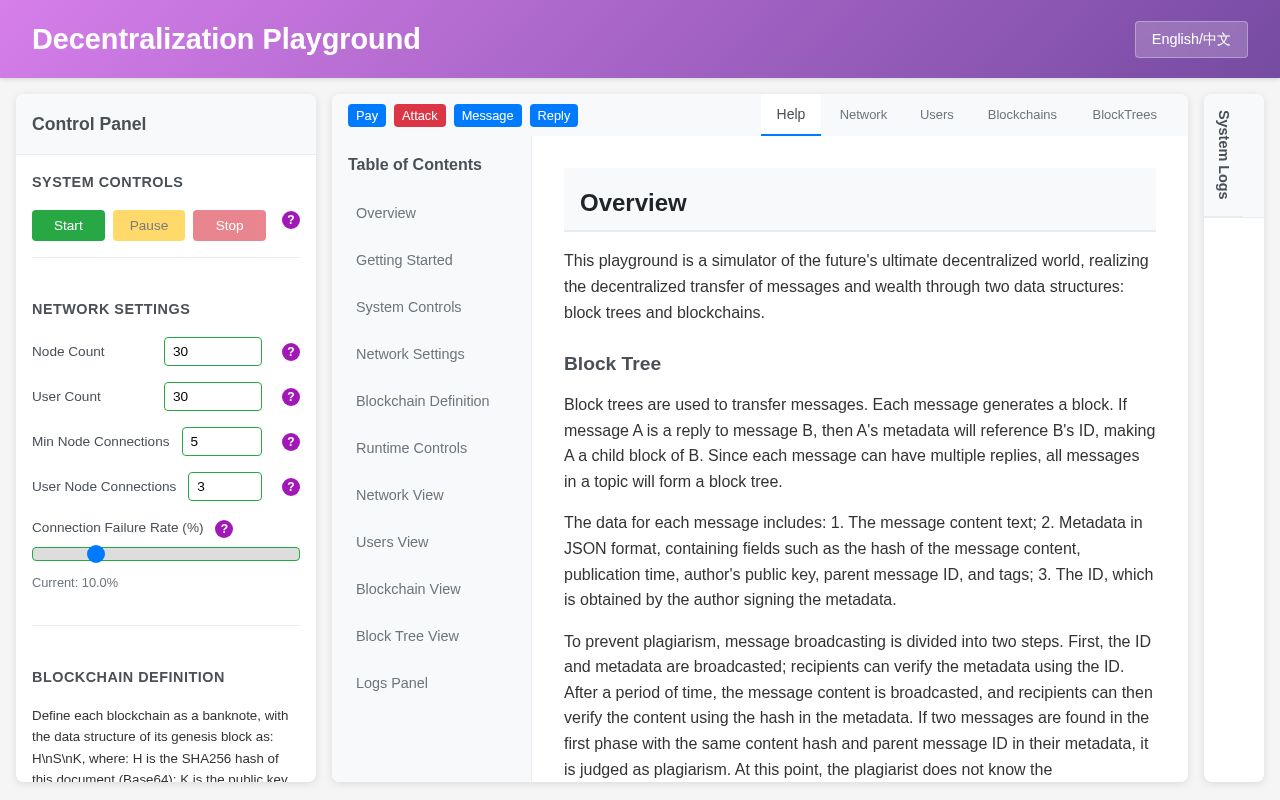This screenshot has width=1280, height=800.
Task: Focus the Min Node Connections field
Action: [x=222, y=442]
